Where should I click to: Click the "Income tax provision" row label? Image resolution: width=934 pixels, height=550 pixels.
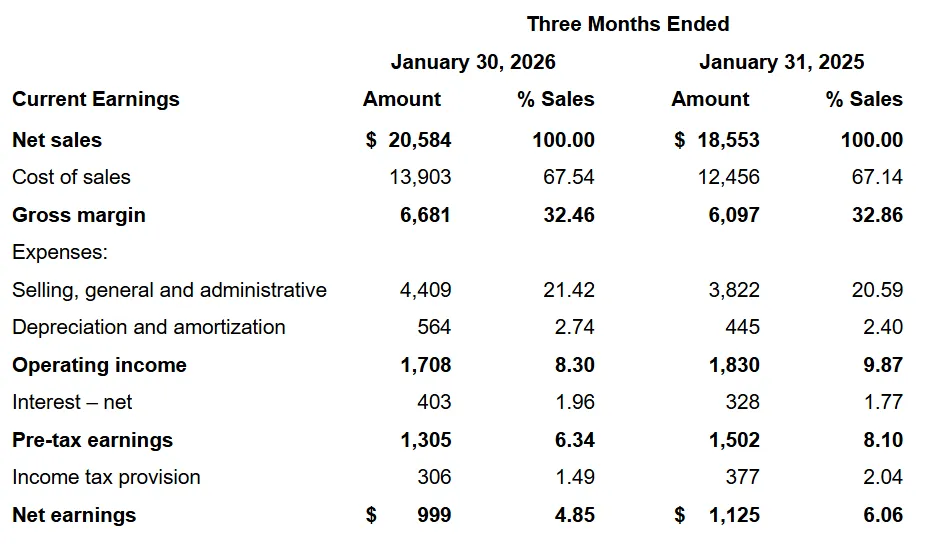click(x=106, y=477)
